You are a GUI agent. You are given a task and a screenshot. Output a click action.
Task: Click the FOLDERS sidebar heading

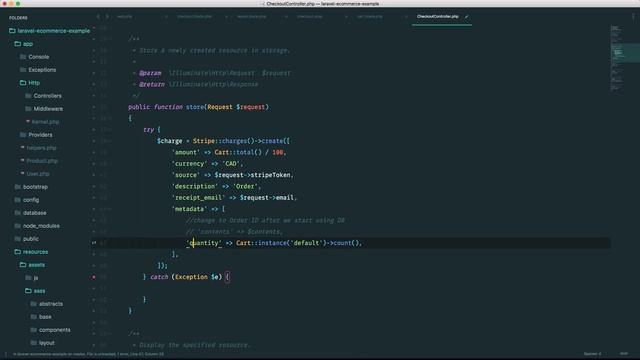(18, 18)
